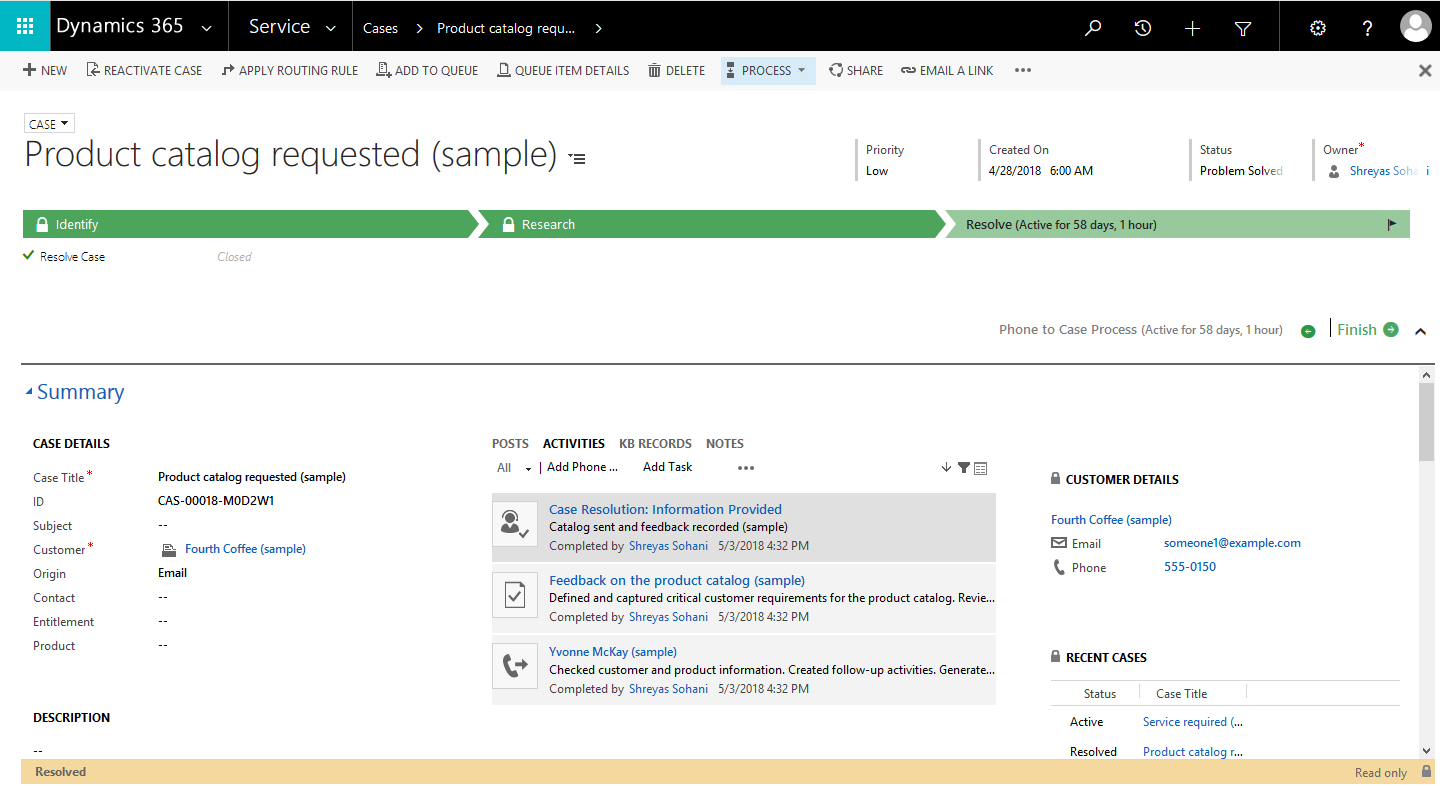This screenshot has width=1440, height=786.
Task: Click the previous stage green arrow
Action: (1308, 331)
